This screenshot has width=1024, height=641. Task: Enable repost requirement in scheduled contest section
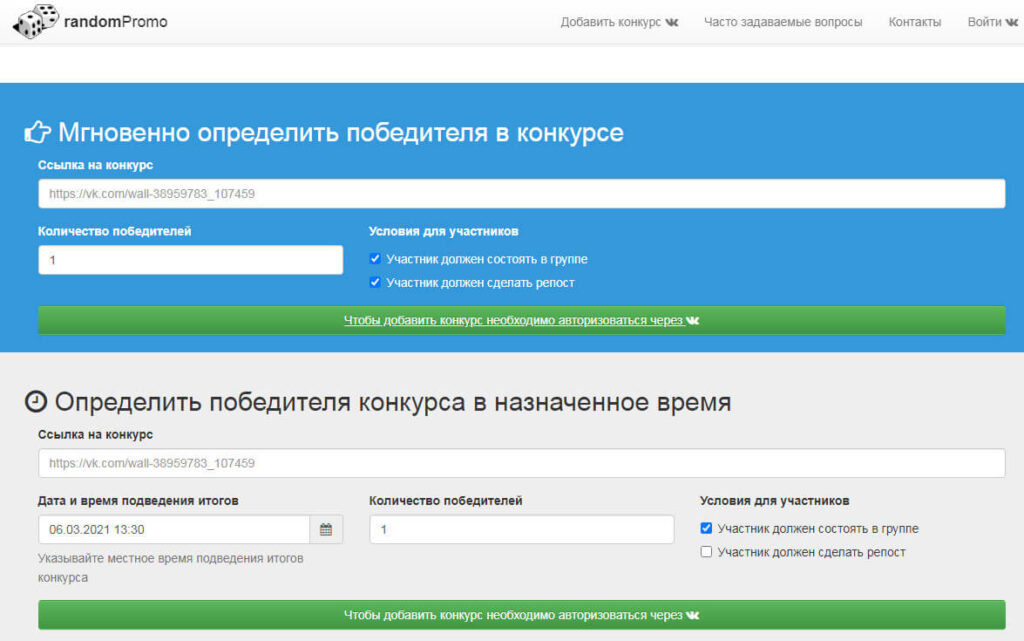pos(706,552)
